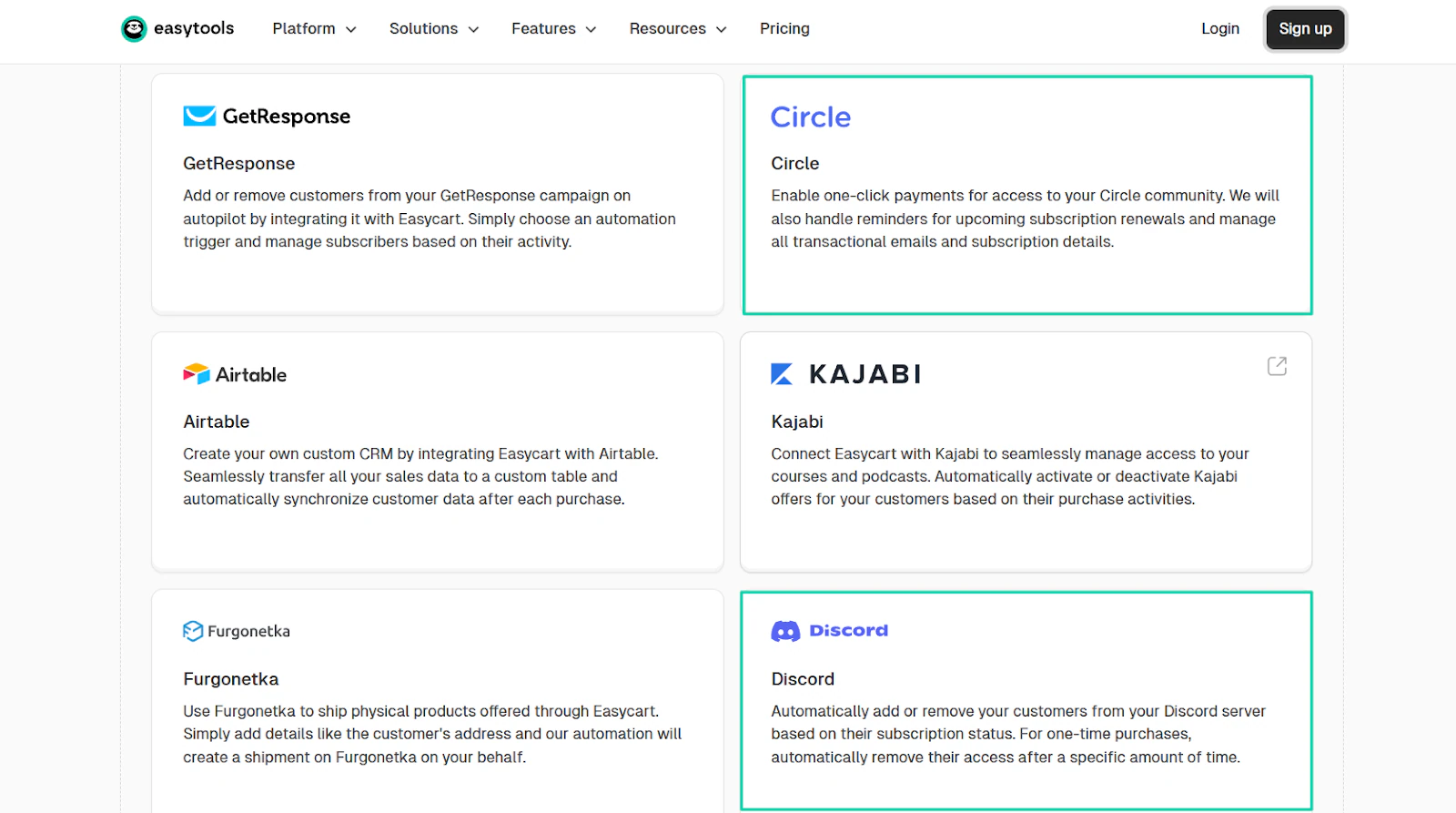Screen dimensions: 1456x813
Task: Click the easytools mascot logo icon
Action: point(134,29)
